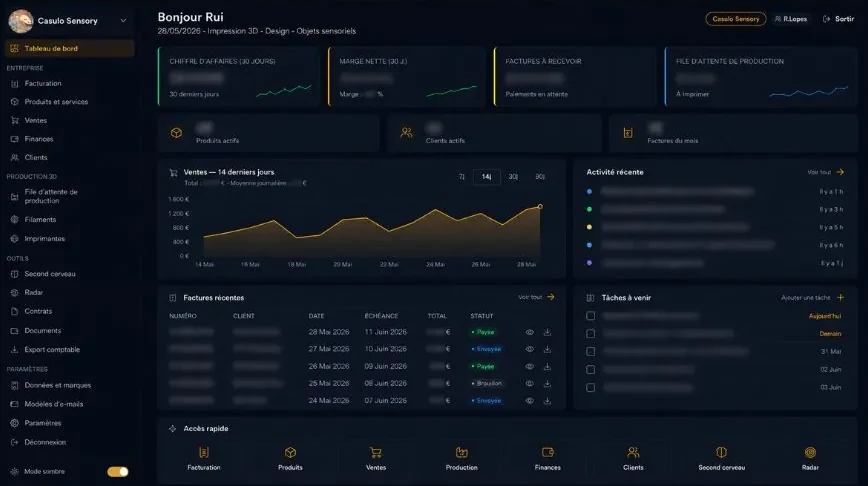Expand the Casulo Sensory workspace chevron
This screenshot has height=486, width=868.
point(123,20)
